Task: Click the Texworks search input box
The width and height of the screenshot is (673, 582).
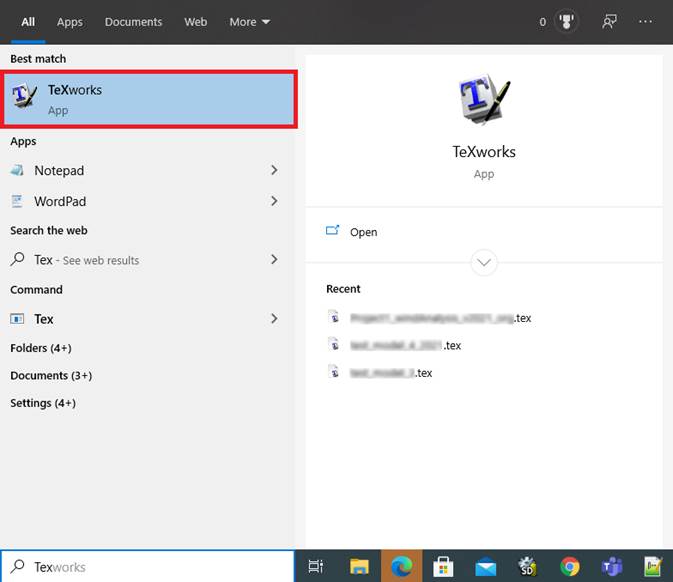Action: tap(148, 567)
